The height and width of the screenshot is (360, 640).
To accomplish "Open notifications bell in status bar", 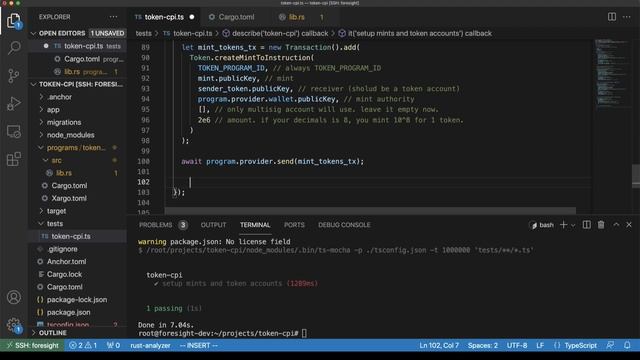I will click(627, 345).
